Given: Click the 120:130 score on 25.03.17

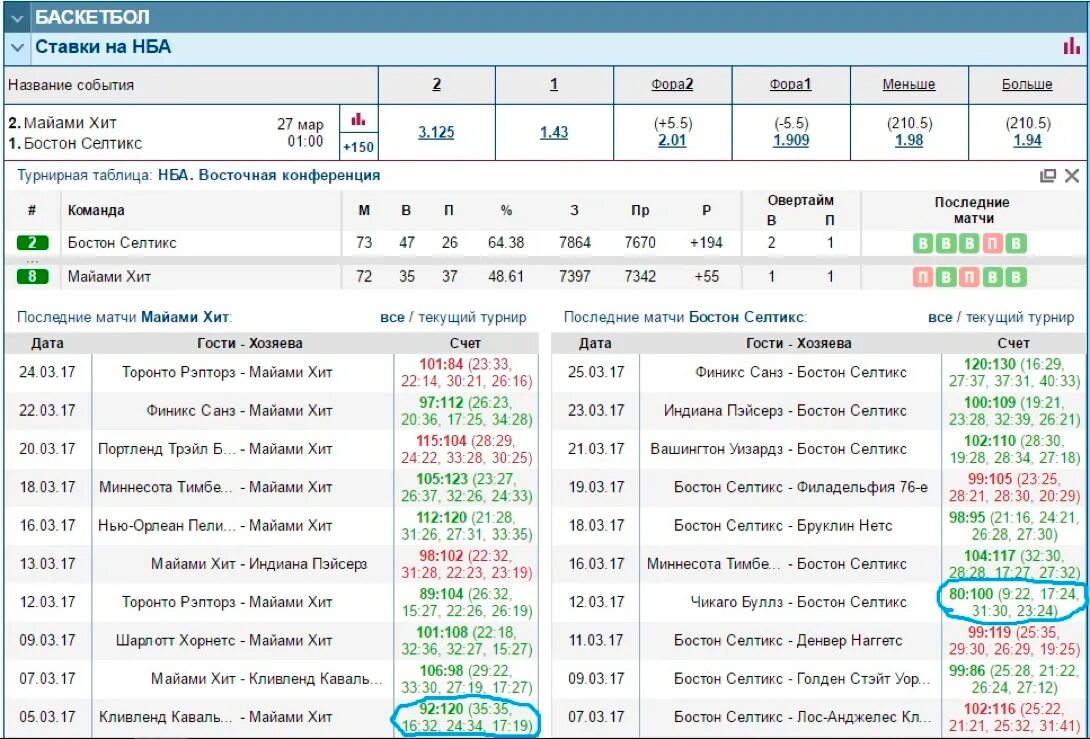Looking at the screenshot, I should point(988,364).
